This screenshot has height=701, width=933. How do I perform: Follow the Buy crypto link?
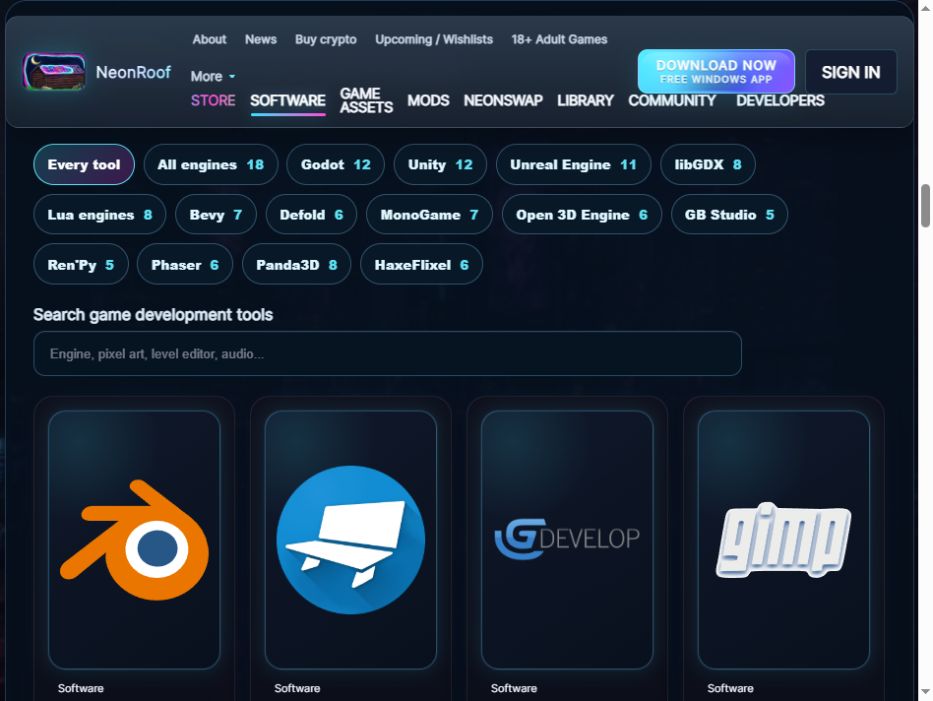(326, 39)
